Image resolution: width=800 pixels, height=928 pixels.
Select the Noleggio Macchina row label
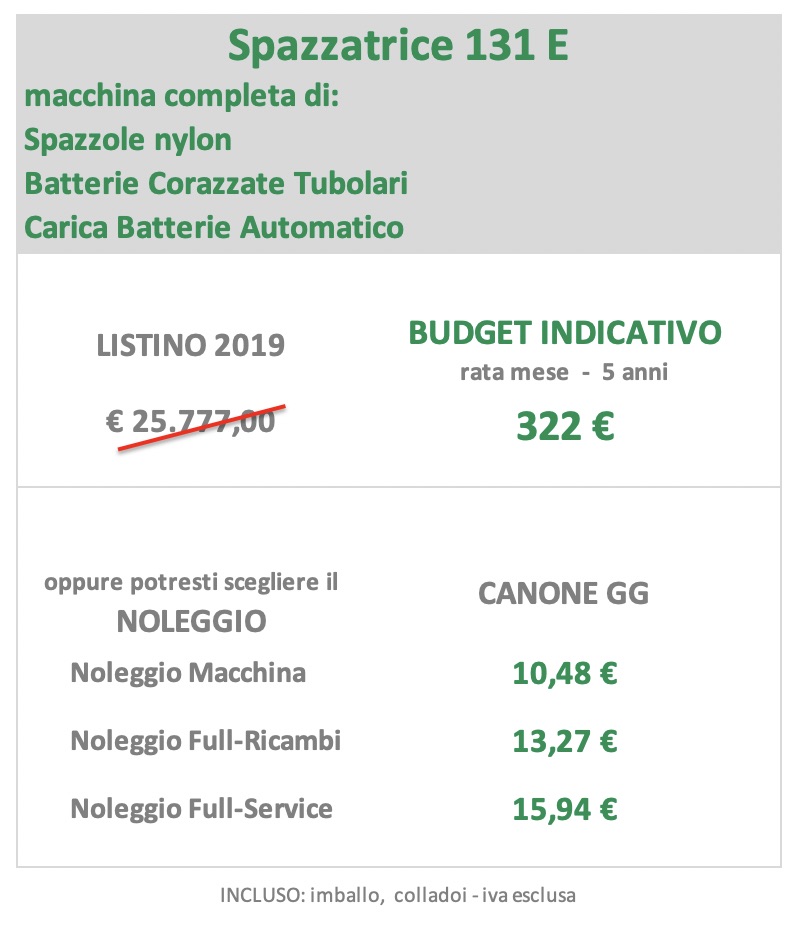188,674
